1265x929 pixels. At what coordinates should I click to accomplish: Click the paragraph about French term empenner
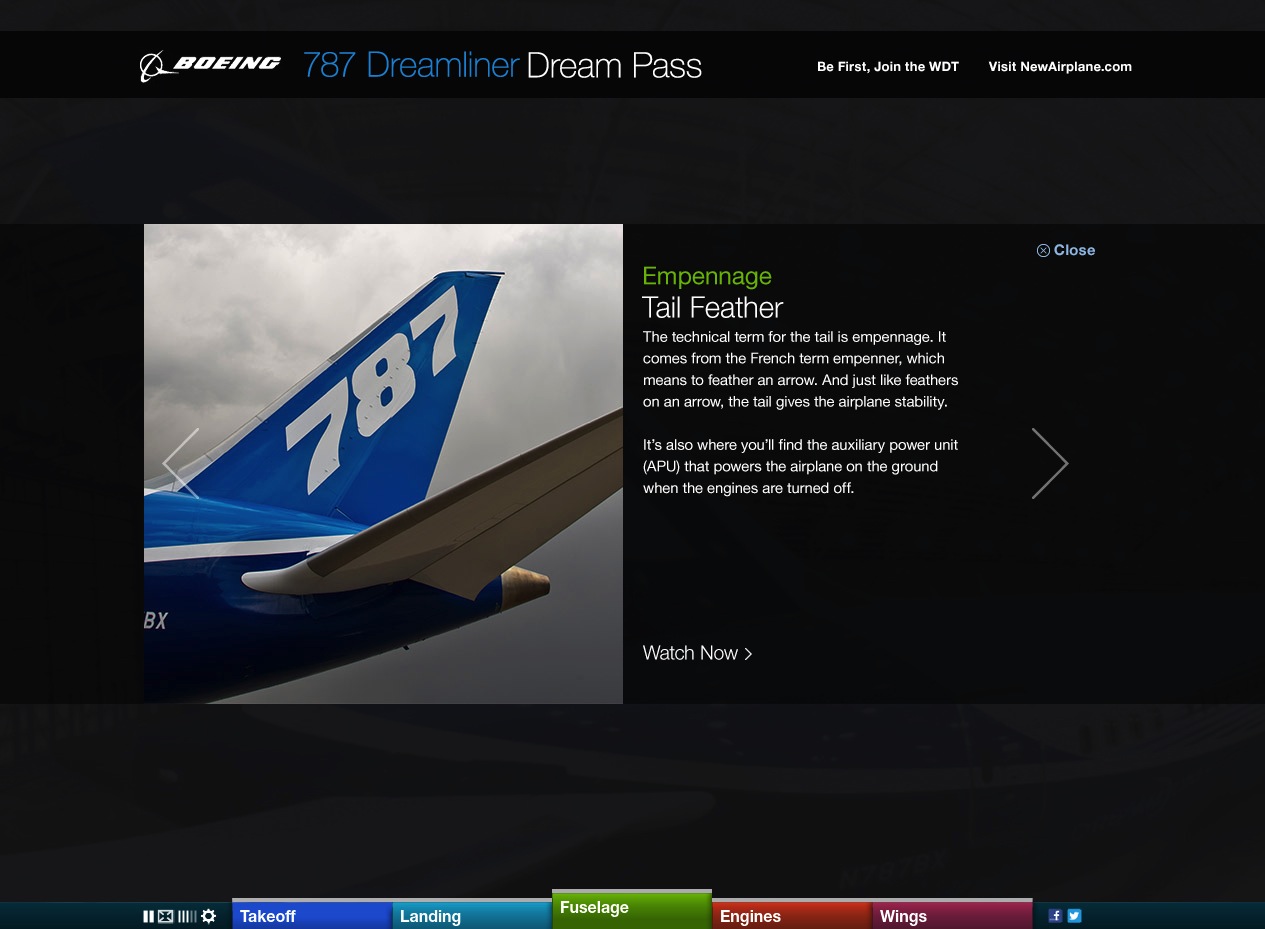click(x=801, y=369)
